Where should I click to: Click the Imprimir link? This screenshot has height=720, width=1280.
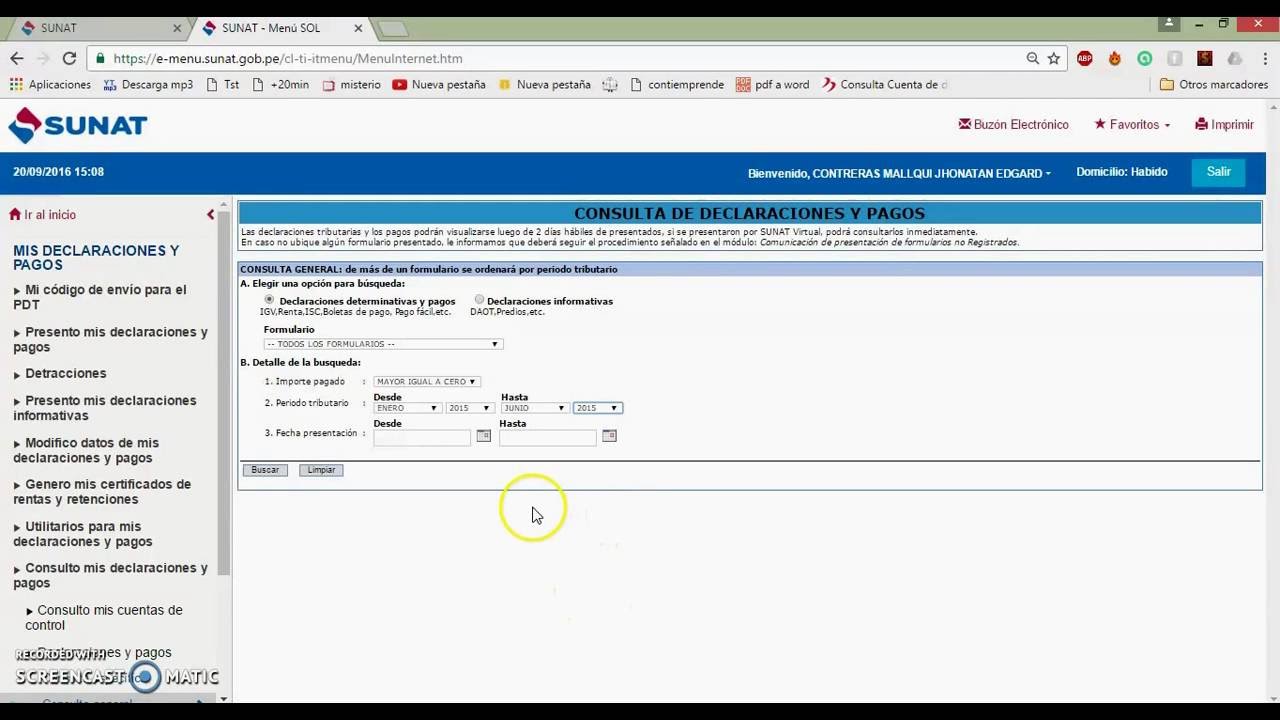coord(1224,125)
